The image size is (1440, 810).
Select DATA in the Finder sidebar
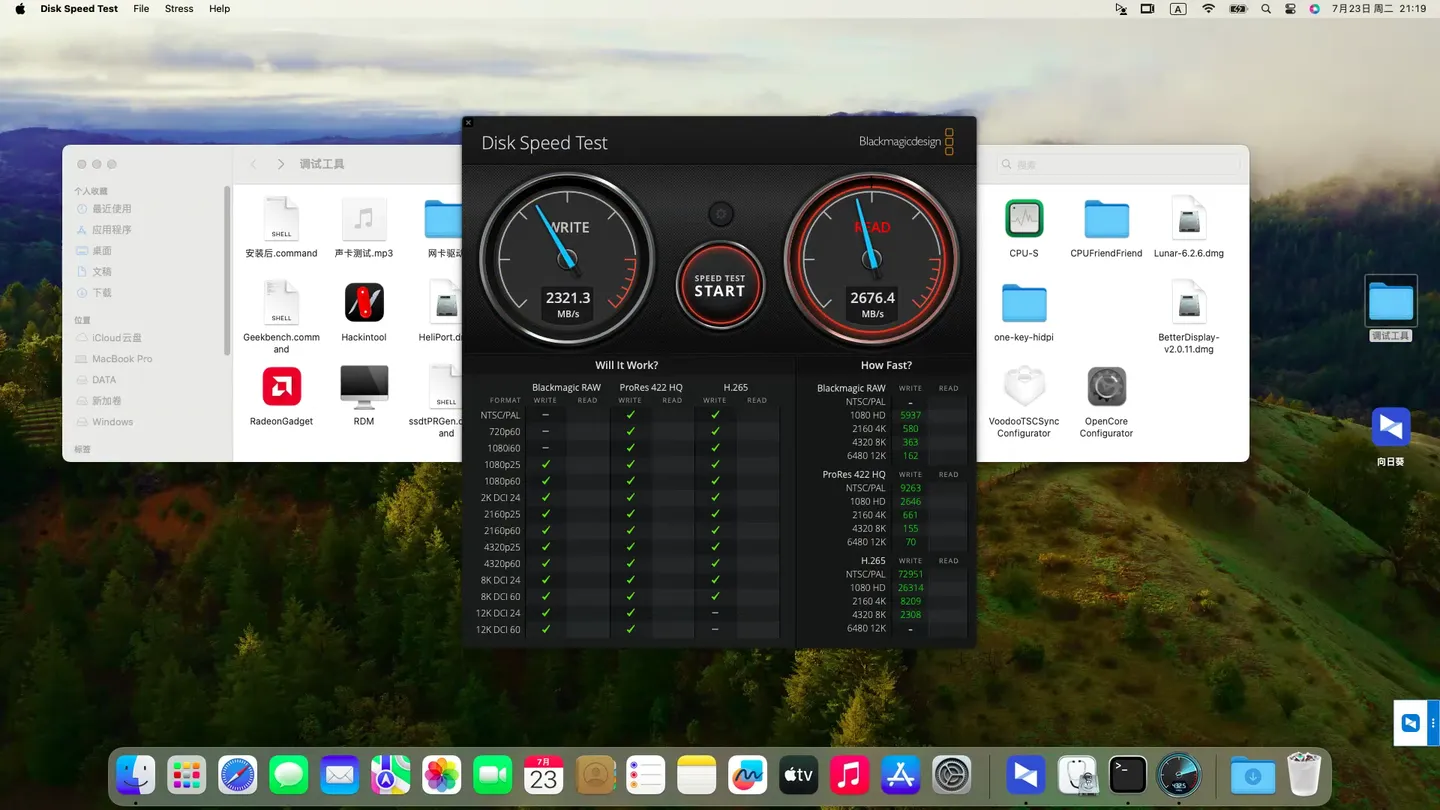(x=104, y=380)
